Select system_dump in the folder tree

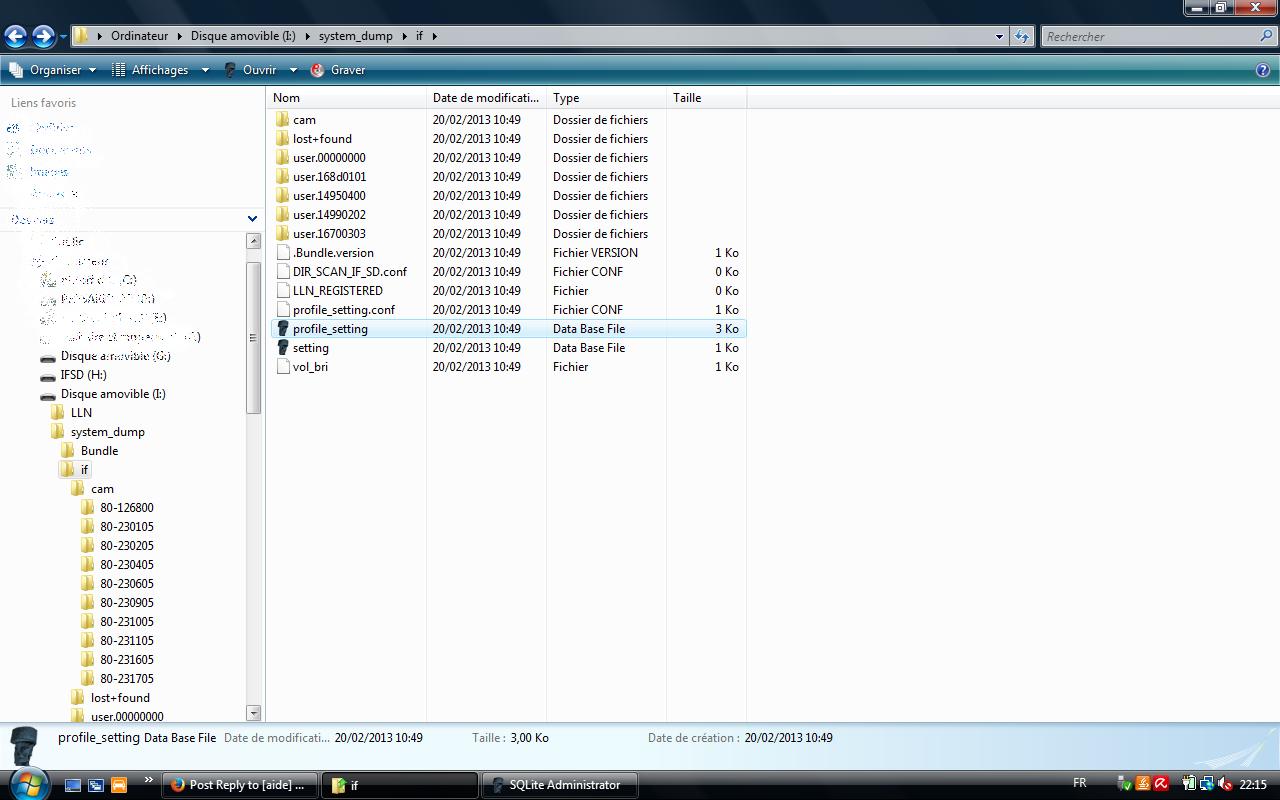(x=107, y=432)
